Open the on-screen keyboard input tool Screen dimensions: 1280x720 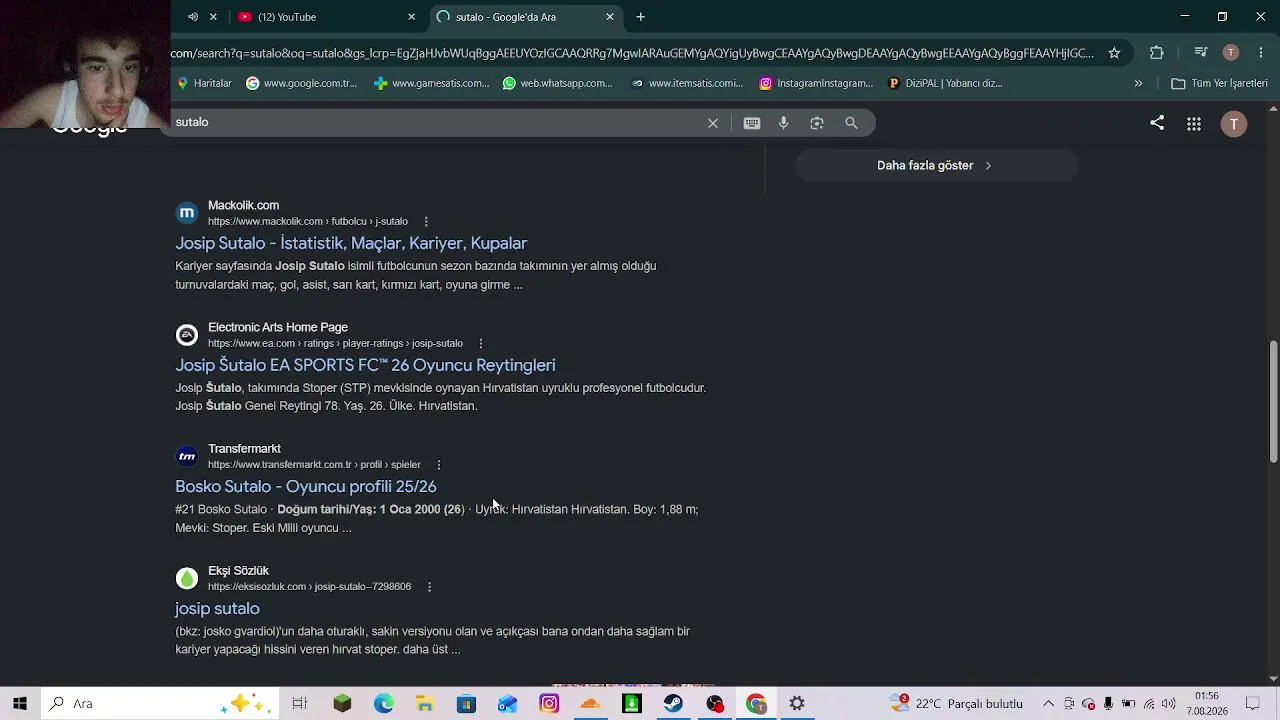[752, 123]
